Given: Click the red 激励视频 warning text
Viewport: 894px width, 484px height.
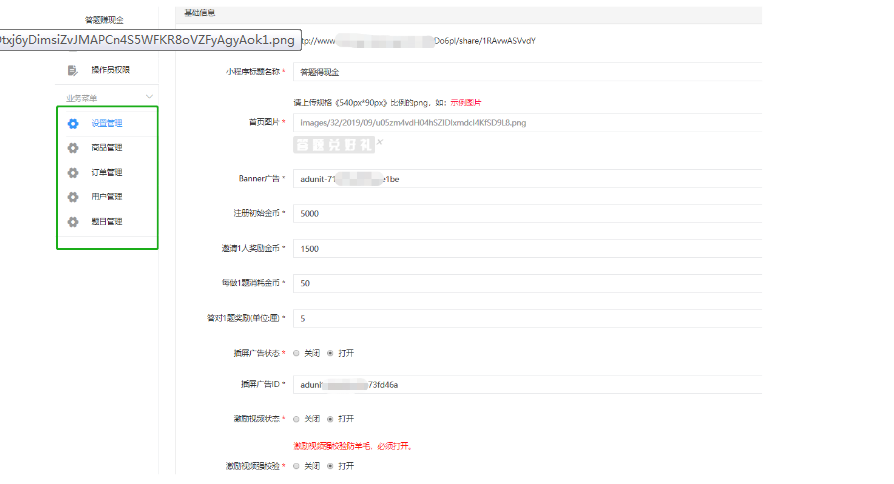Looking at the screenshot, I should click(x=352, y=446).
